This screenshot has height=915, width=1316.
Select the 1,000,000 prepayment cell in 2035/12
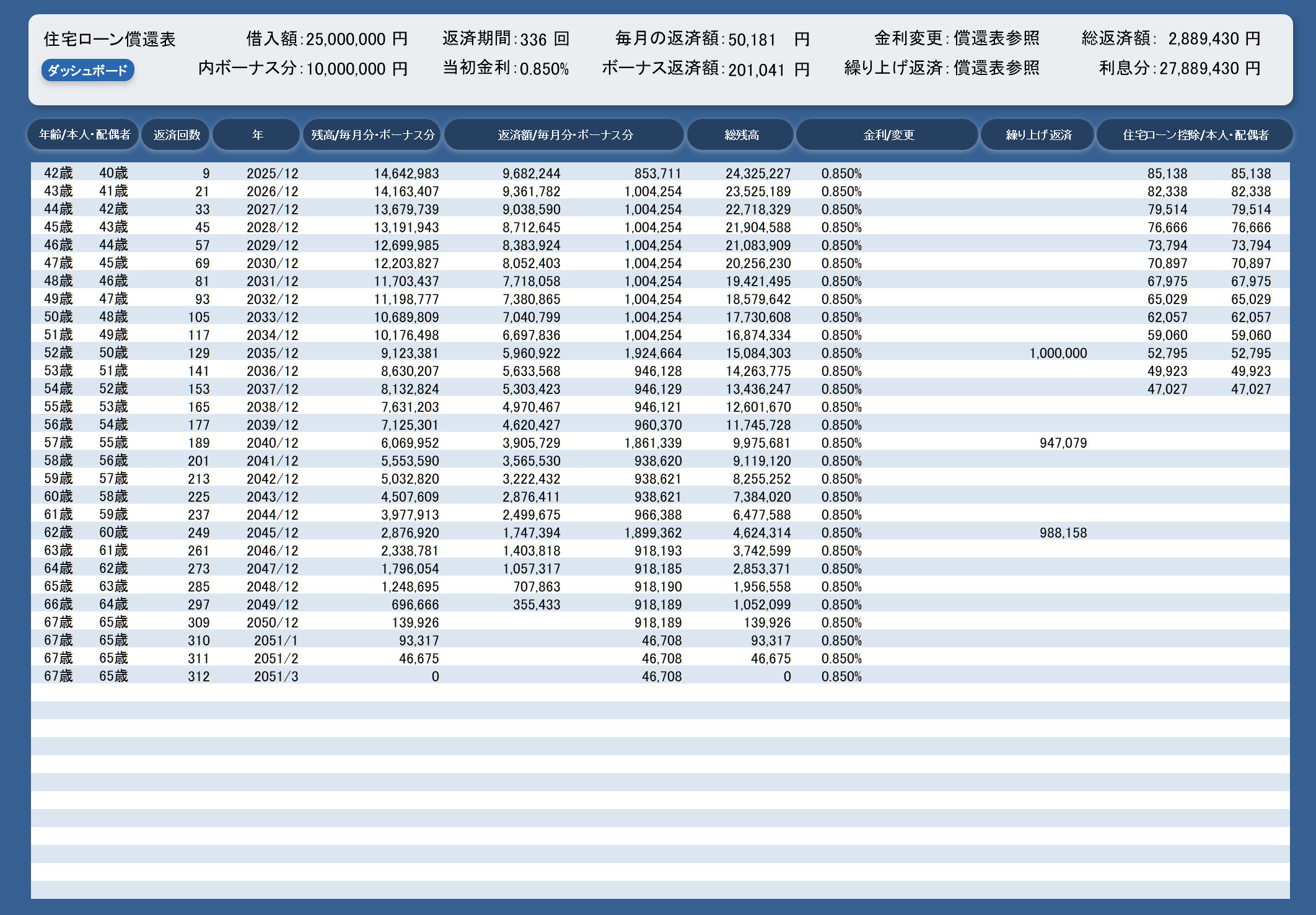click(1058, 354)
